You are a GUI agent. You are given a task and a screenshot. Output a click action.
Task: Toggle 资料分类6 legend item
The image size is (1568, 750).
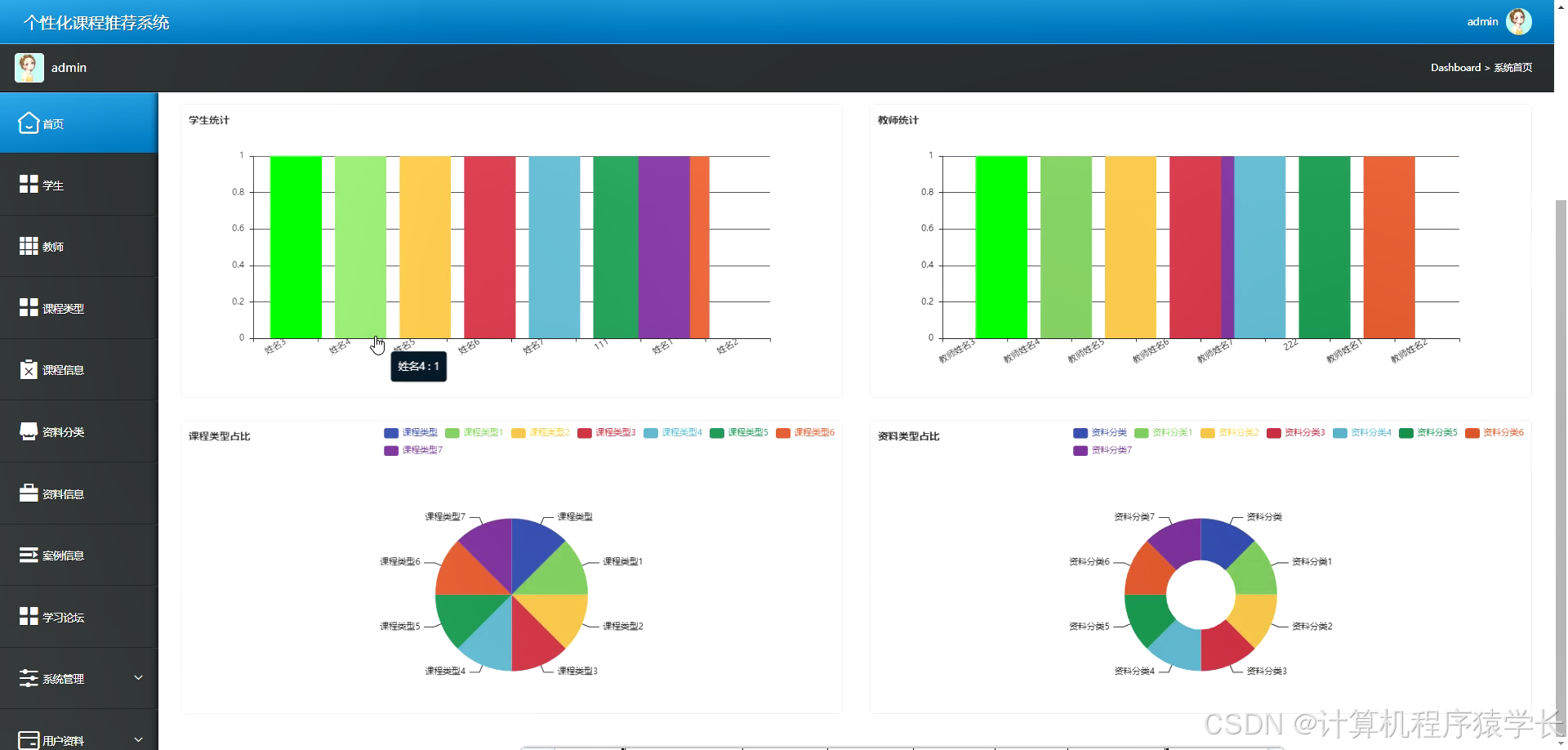pyautogui.click(x=1494, y=432)
